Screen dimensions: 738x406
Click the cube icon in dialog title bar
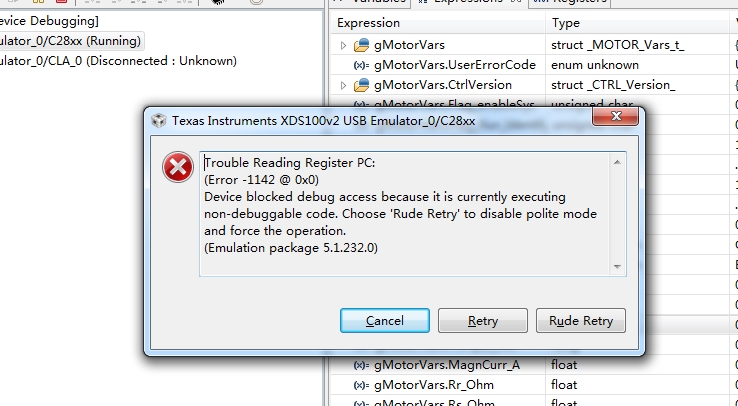(159, 121)
